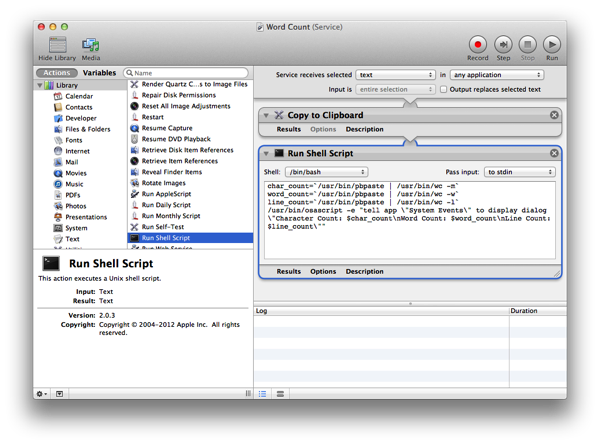Run the workflow with Run button
This screenshot has height=445, width=600.
552,44
